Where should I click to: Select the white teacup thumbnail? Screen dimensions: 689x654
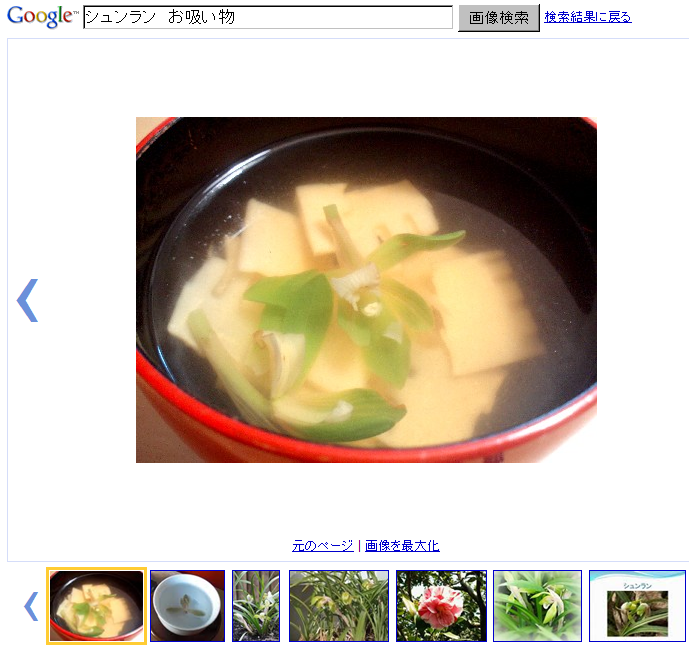(x=188, y=606)
